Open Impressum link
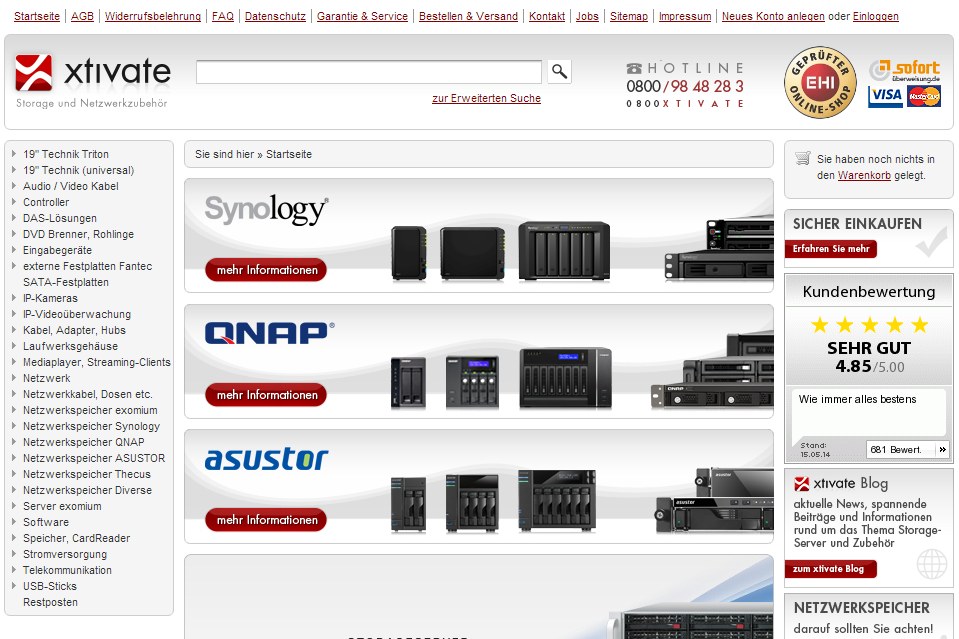Image resolution: width=959 pixels, height=639 pixels. click(685, 17)
